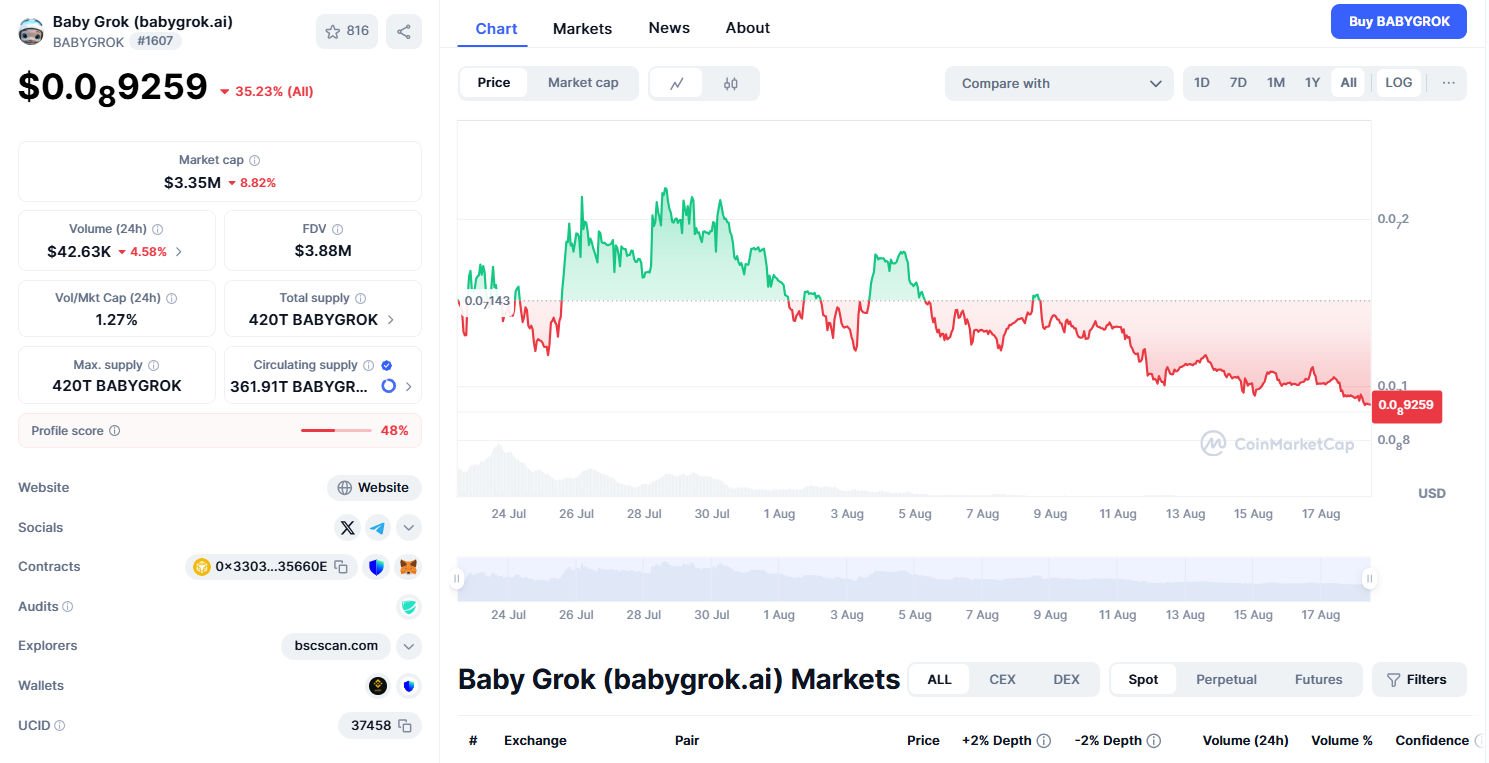Expand more explorers chevron
The width and height of the screenshot is (1489, 763).
tap(409, 646)
